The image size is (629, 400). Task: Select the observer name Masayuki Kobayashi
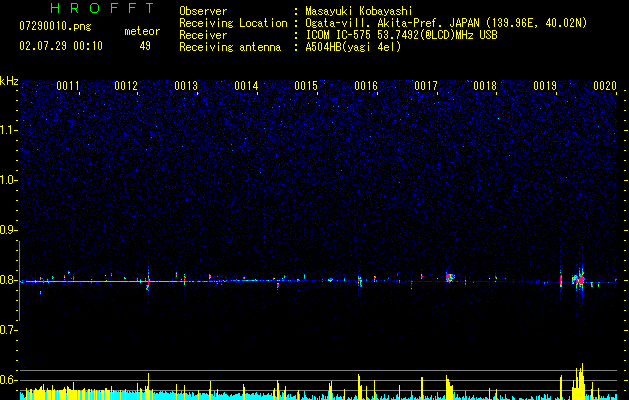pos(359,11)
